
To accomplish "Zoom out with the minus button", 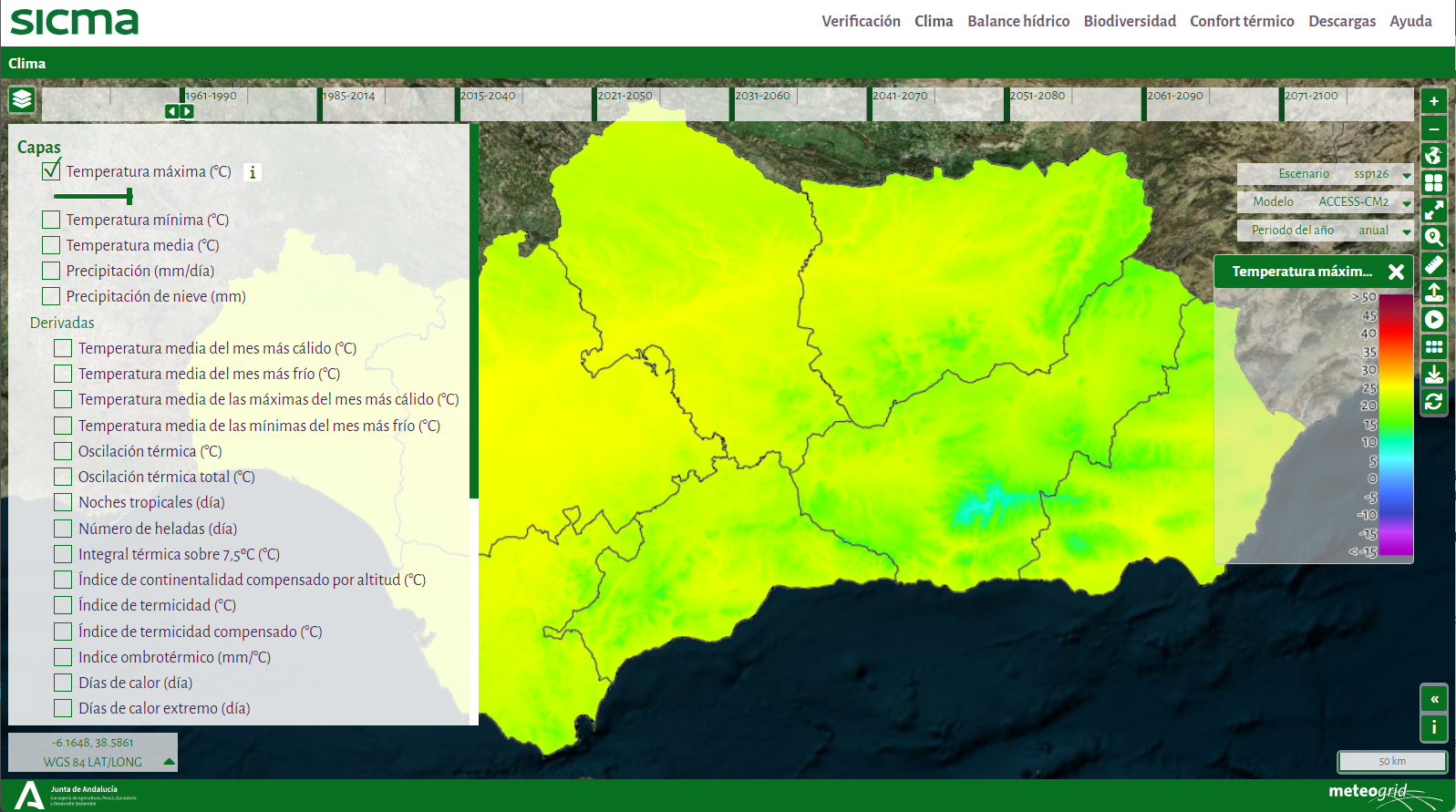I will pos(1434,128).
